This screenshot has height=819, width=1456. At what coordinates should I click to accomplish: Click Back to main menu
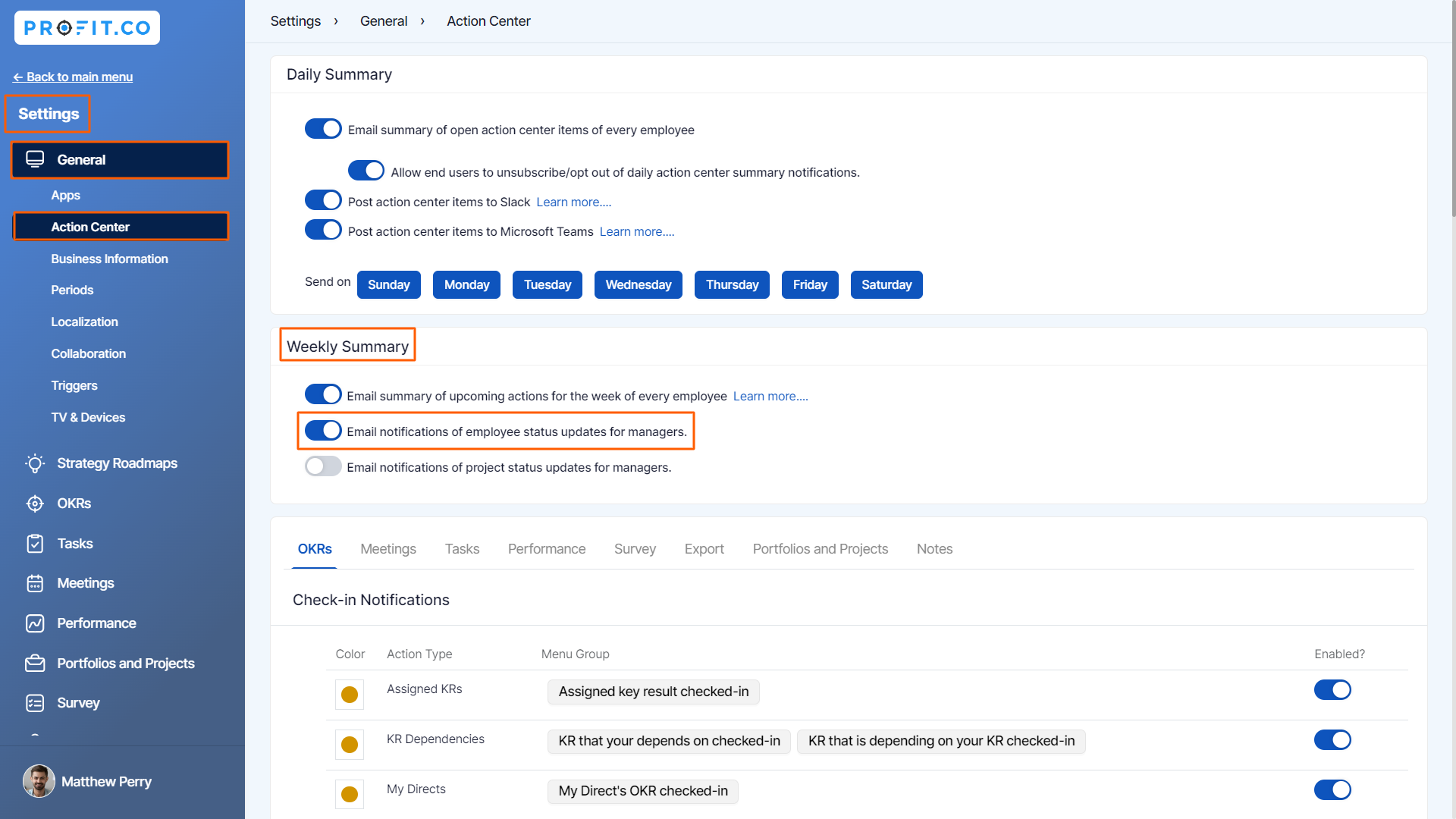(x=73, y=77)
